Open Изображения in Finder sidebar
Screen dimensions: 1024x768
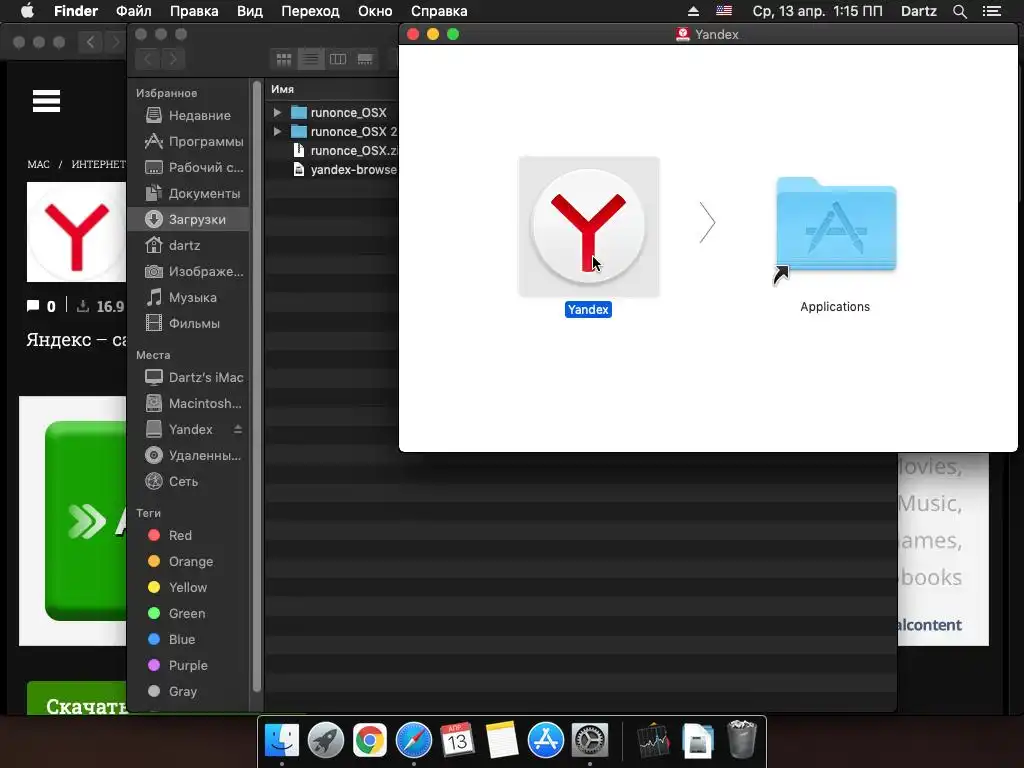click(x=188, y=272)
